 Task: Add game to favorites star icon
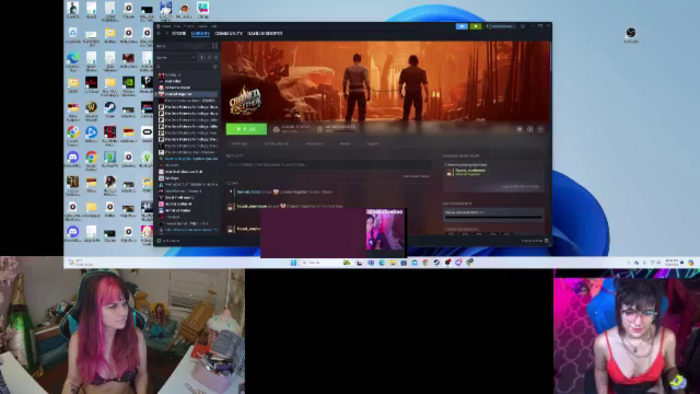click(x=540, y=129)
